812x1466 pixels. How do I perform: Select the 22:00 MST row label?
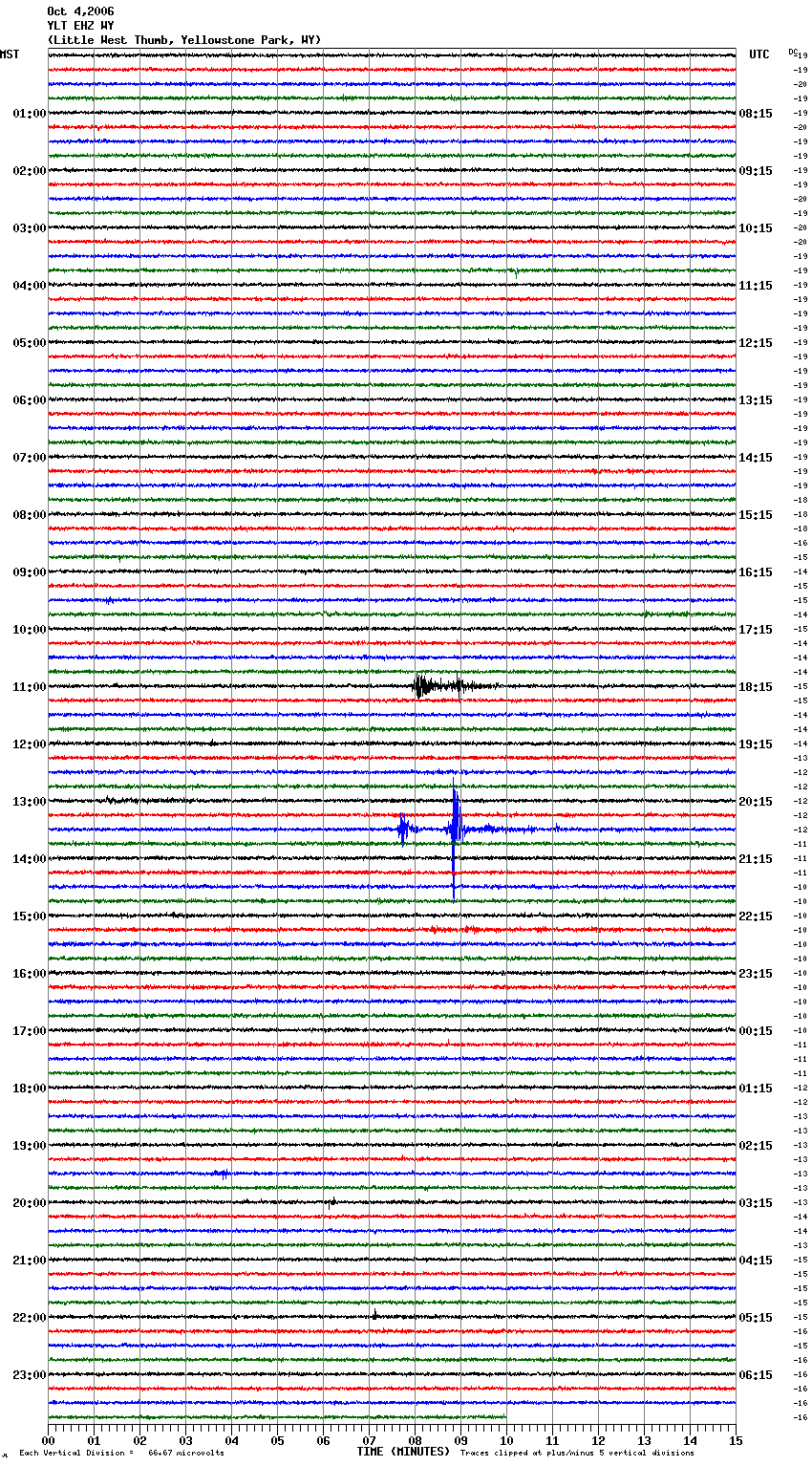29,1318
